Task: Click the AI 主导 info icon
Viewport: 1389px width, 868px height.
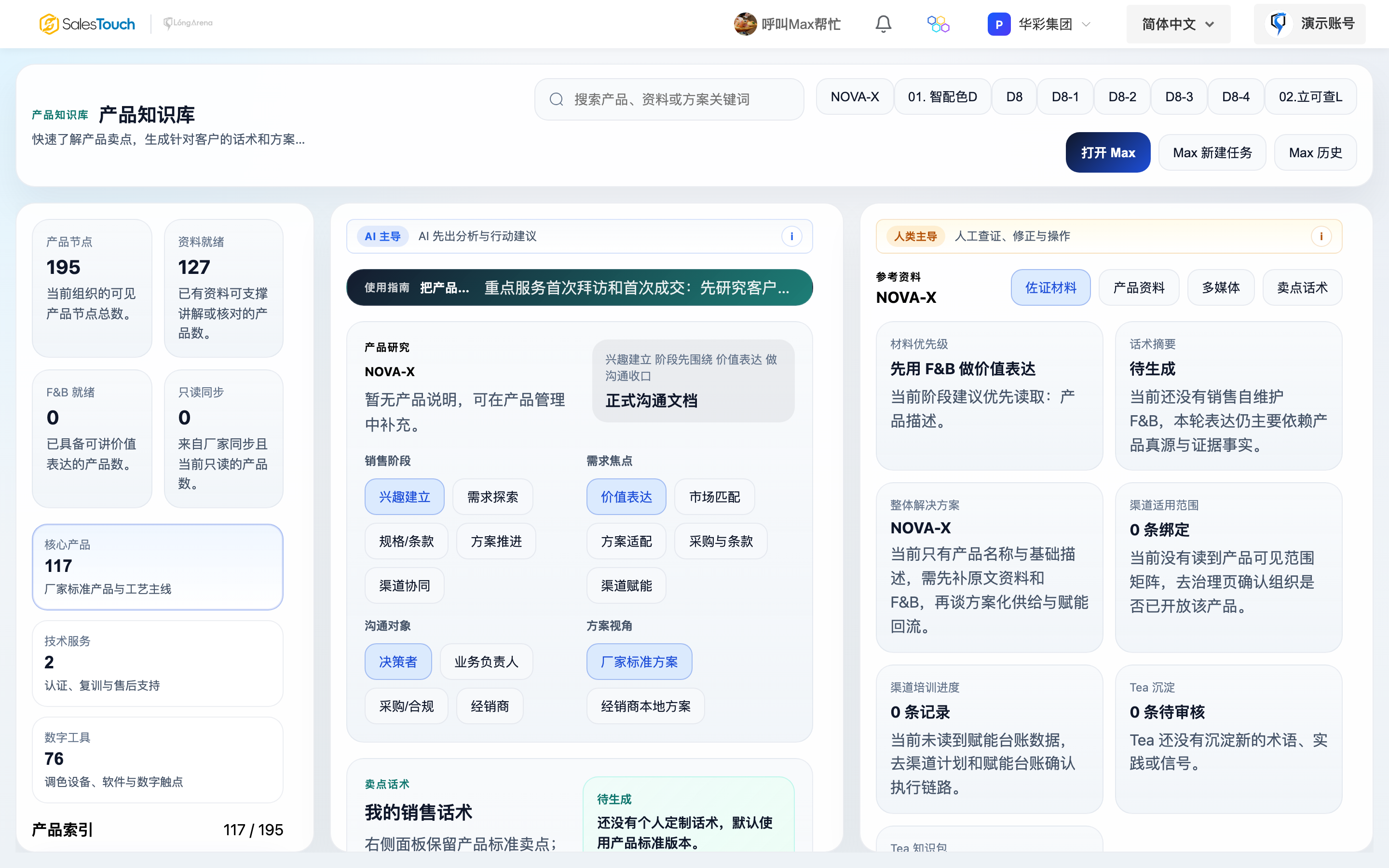Action: point(791,236)
